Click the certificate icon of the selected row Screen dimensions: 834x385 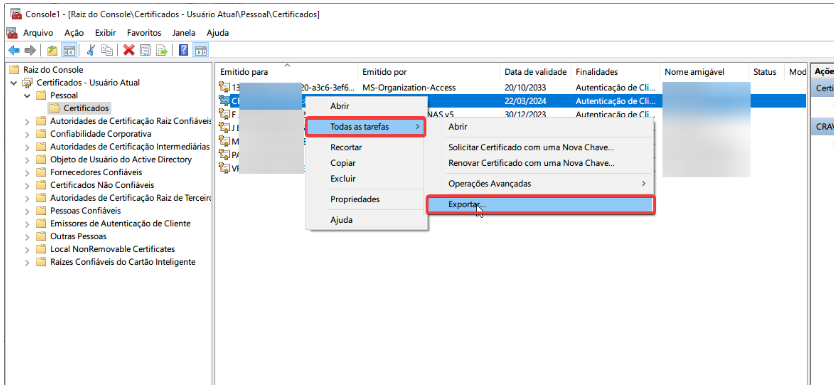pyautogui.click(x=224, y=100)
